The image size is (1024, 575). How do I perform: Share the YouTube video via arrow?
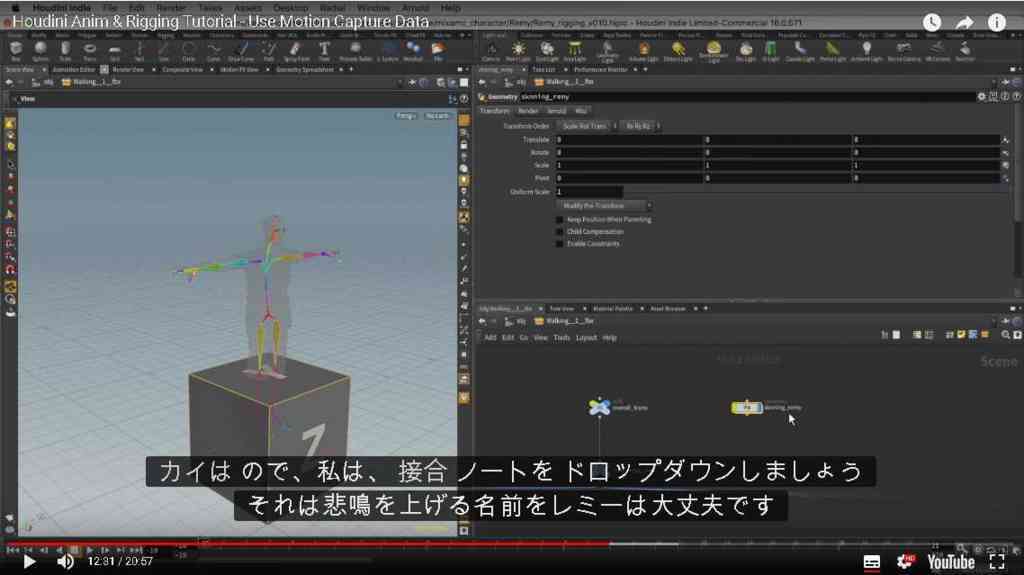coord(964,23)
